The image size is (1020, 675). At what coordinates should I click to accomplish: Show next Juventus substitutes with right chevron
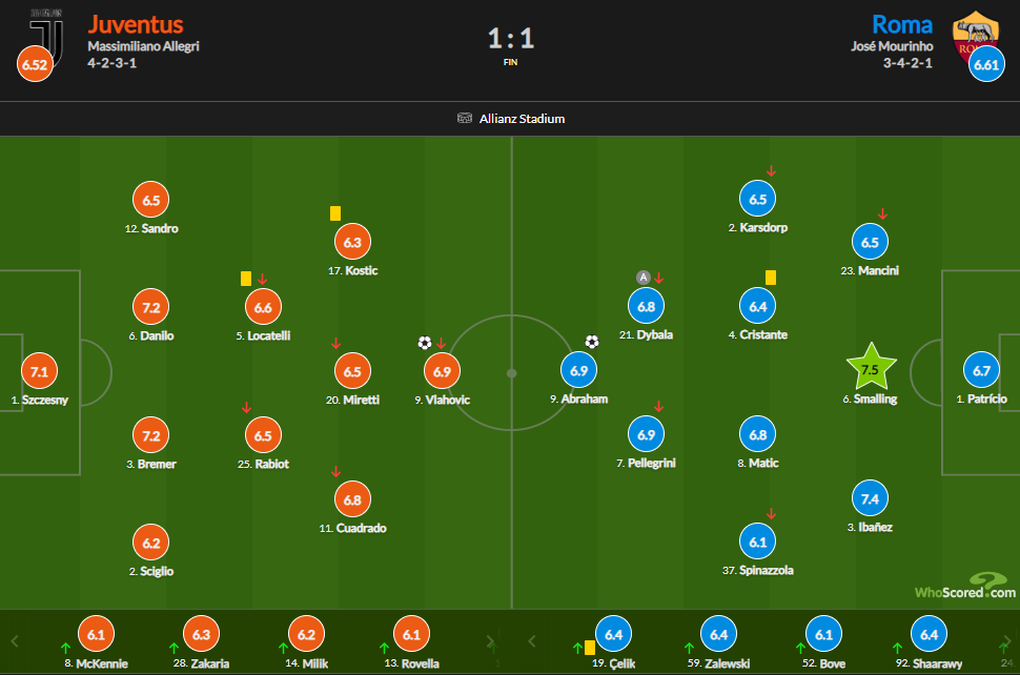pos(490,641)
